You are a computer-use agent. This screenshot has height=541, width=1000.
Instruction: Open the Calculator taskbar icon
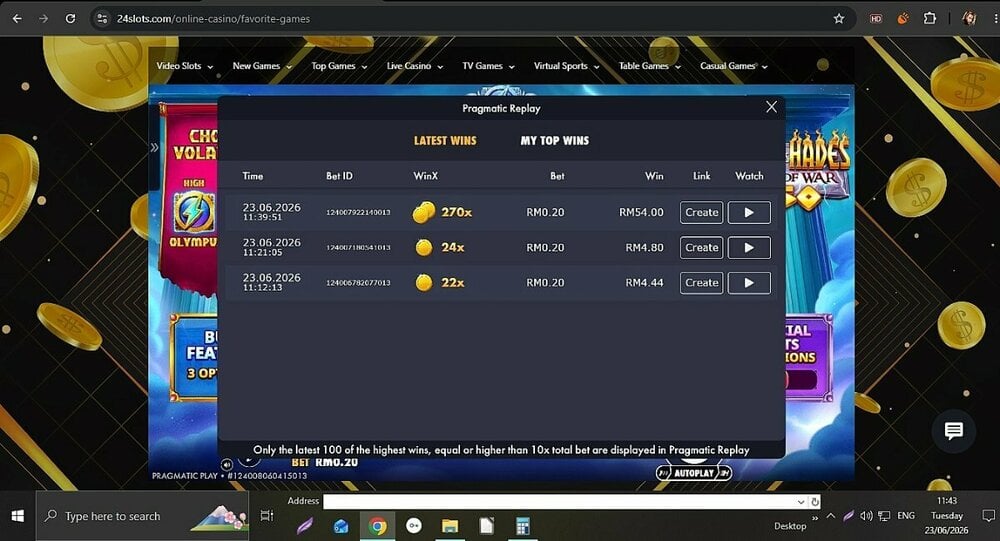point(523,526)
